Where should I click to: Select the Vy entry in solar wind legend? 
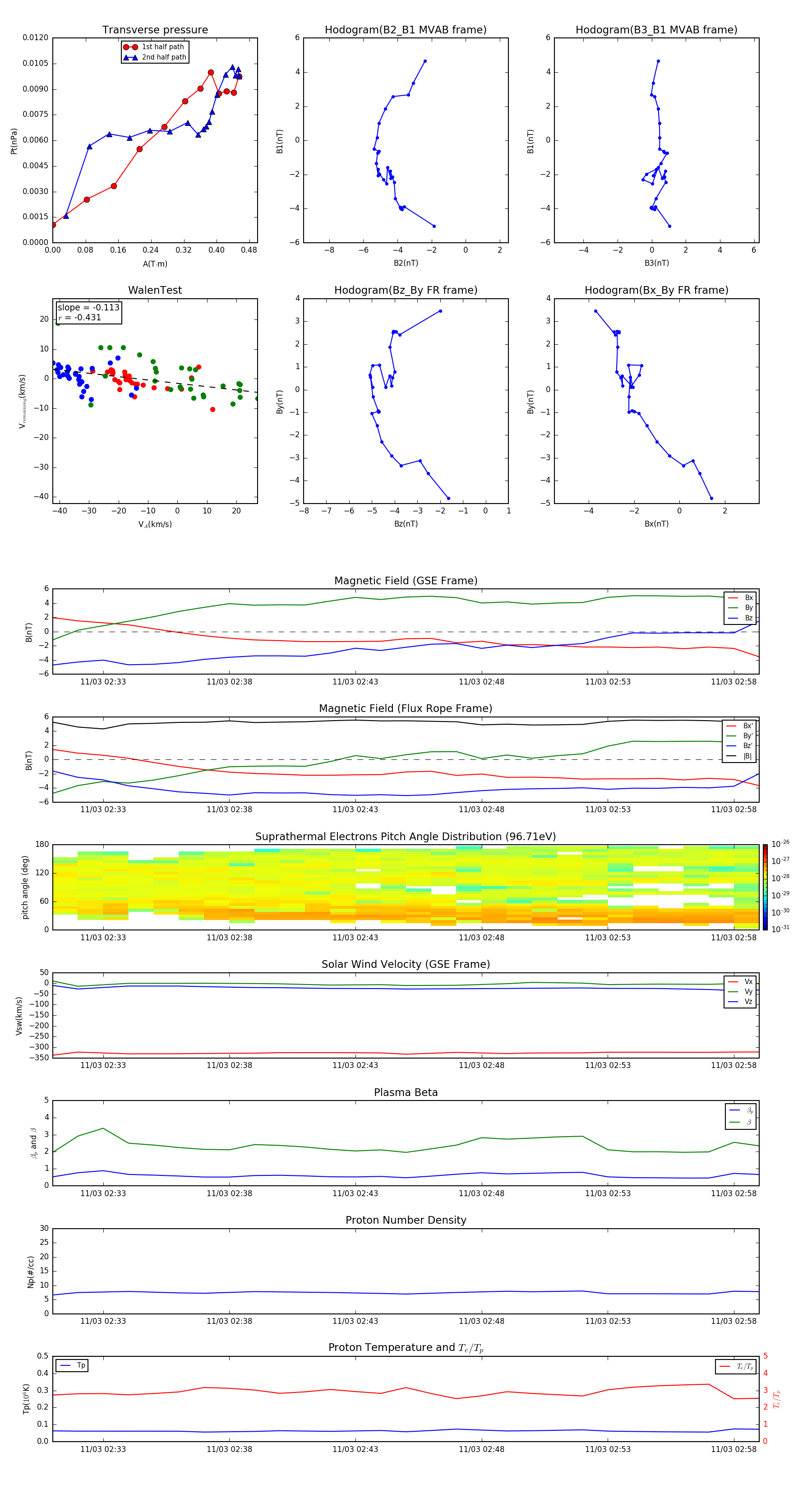740,991
